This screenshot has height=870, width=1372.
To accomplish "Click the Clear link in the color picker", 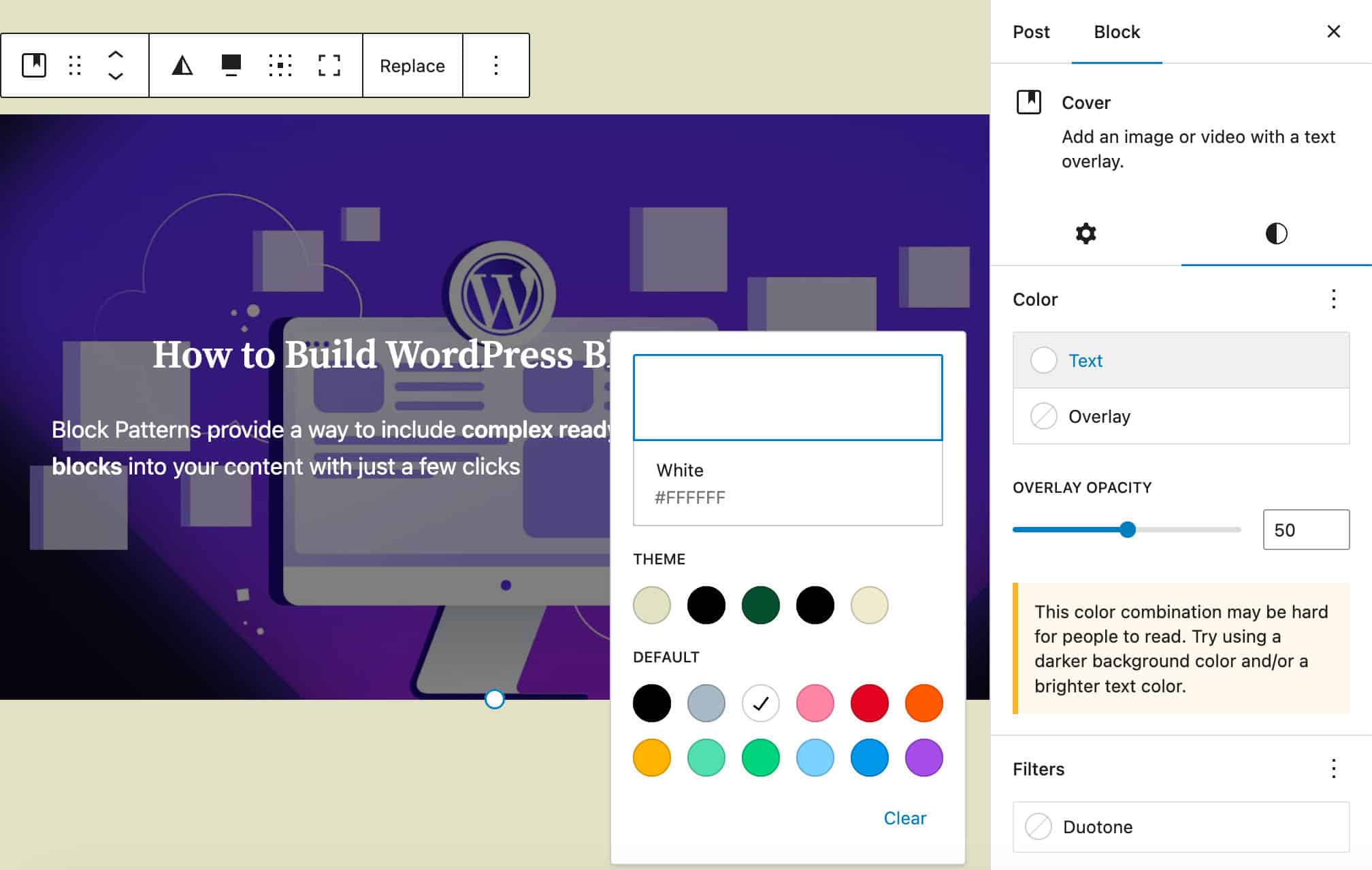I will tap(904, 818).
